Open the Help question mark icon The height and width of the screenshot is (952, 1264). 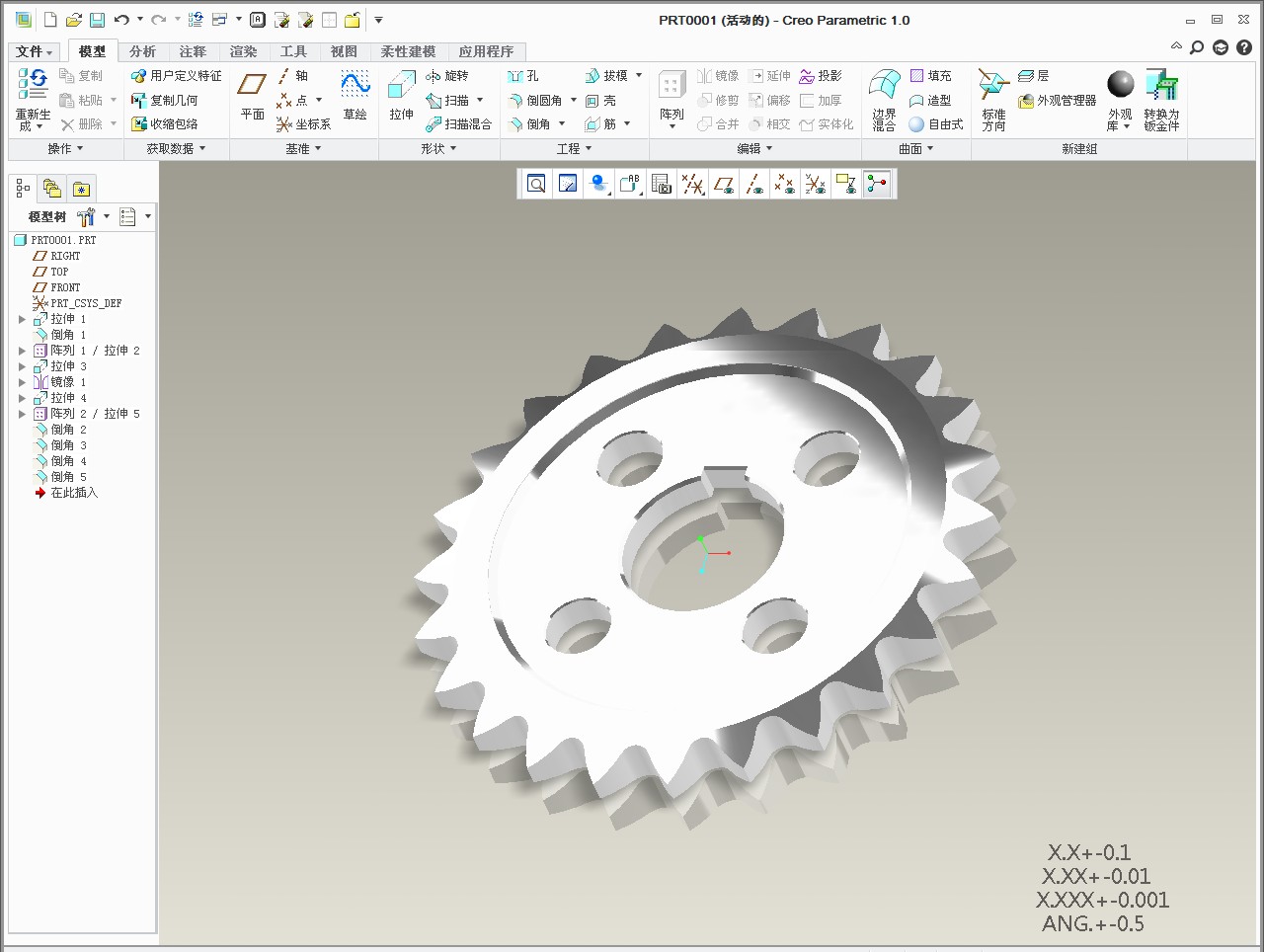pos(1244,46)
